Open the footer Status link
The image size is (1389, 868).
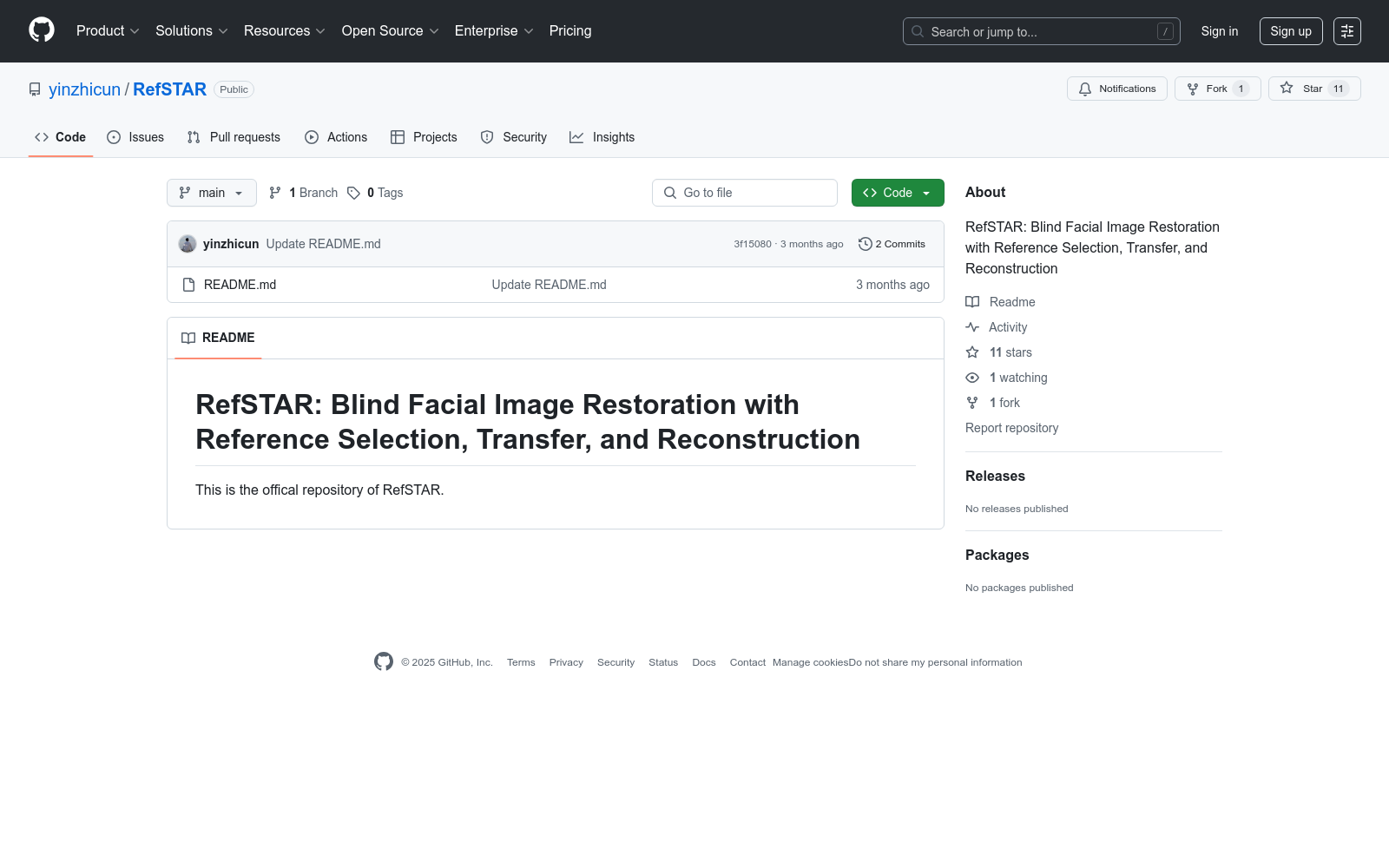point(663,662)
